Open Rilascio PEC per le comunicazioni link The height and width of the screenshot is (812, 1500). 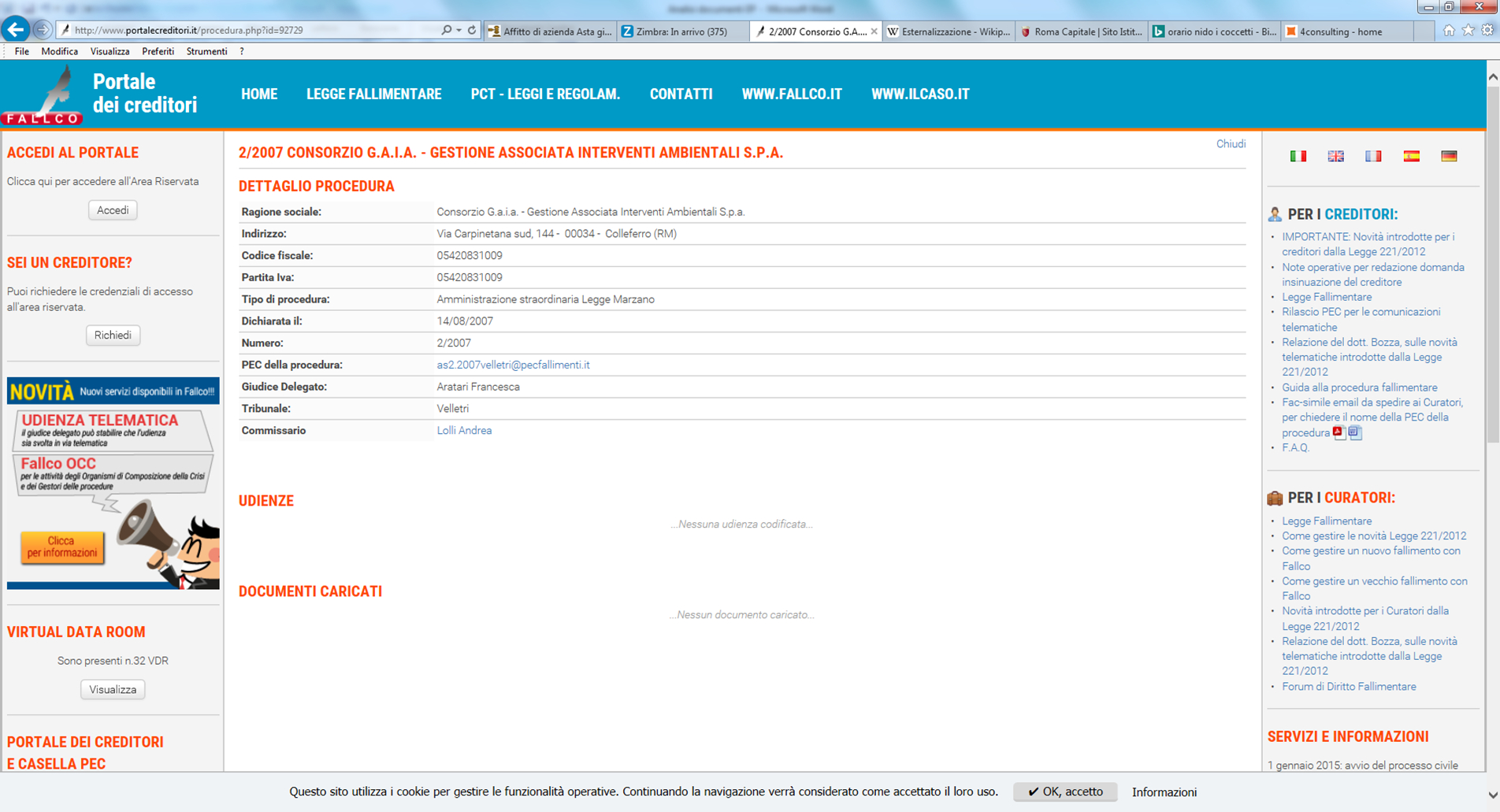tap(1361, 320)
